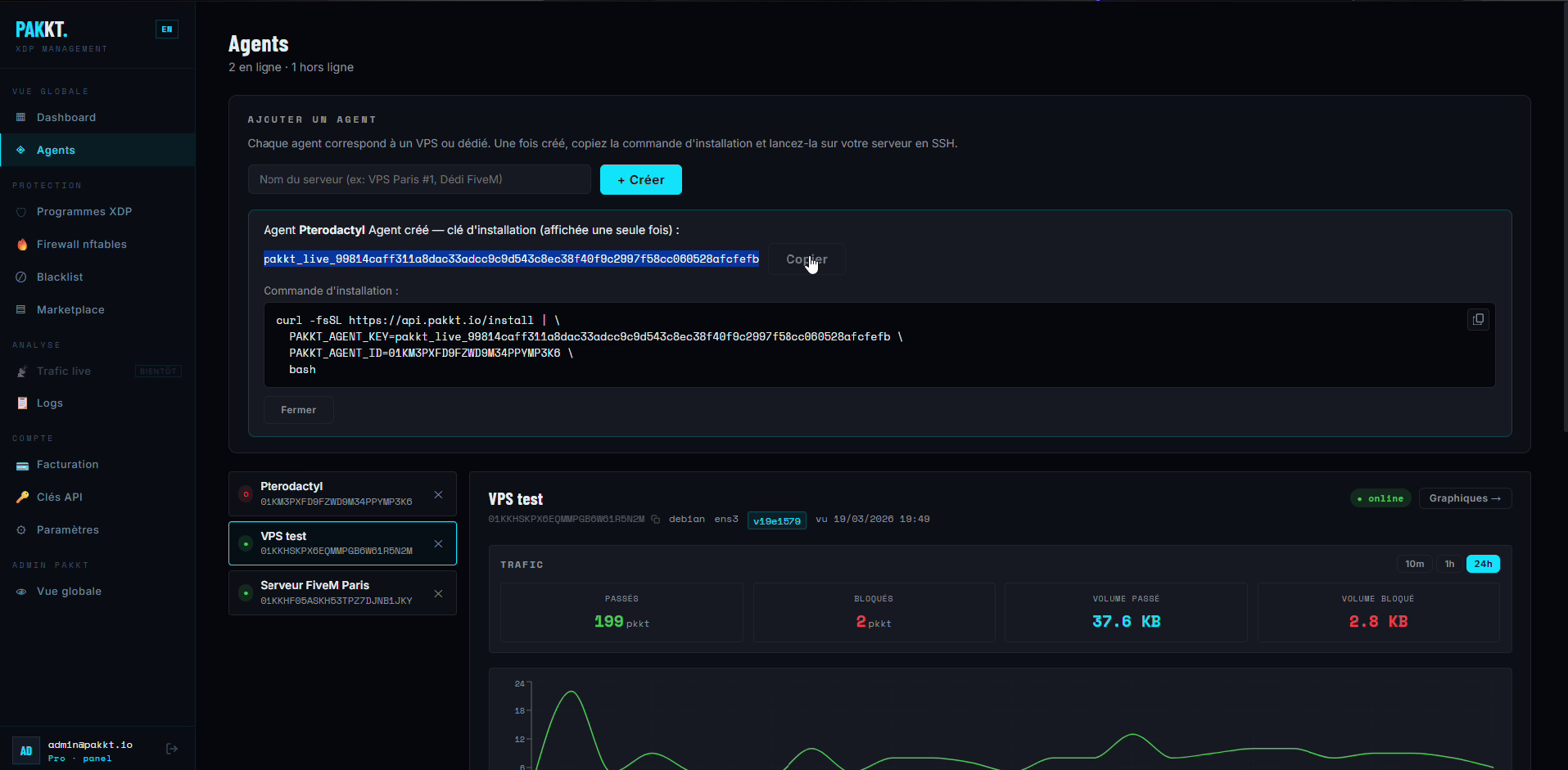Go to the Dashboard page
The width and height of the screenshot is (1568, 770).
pyautogui.click(x=66, y=118)
